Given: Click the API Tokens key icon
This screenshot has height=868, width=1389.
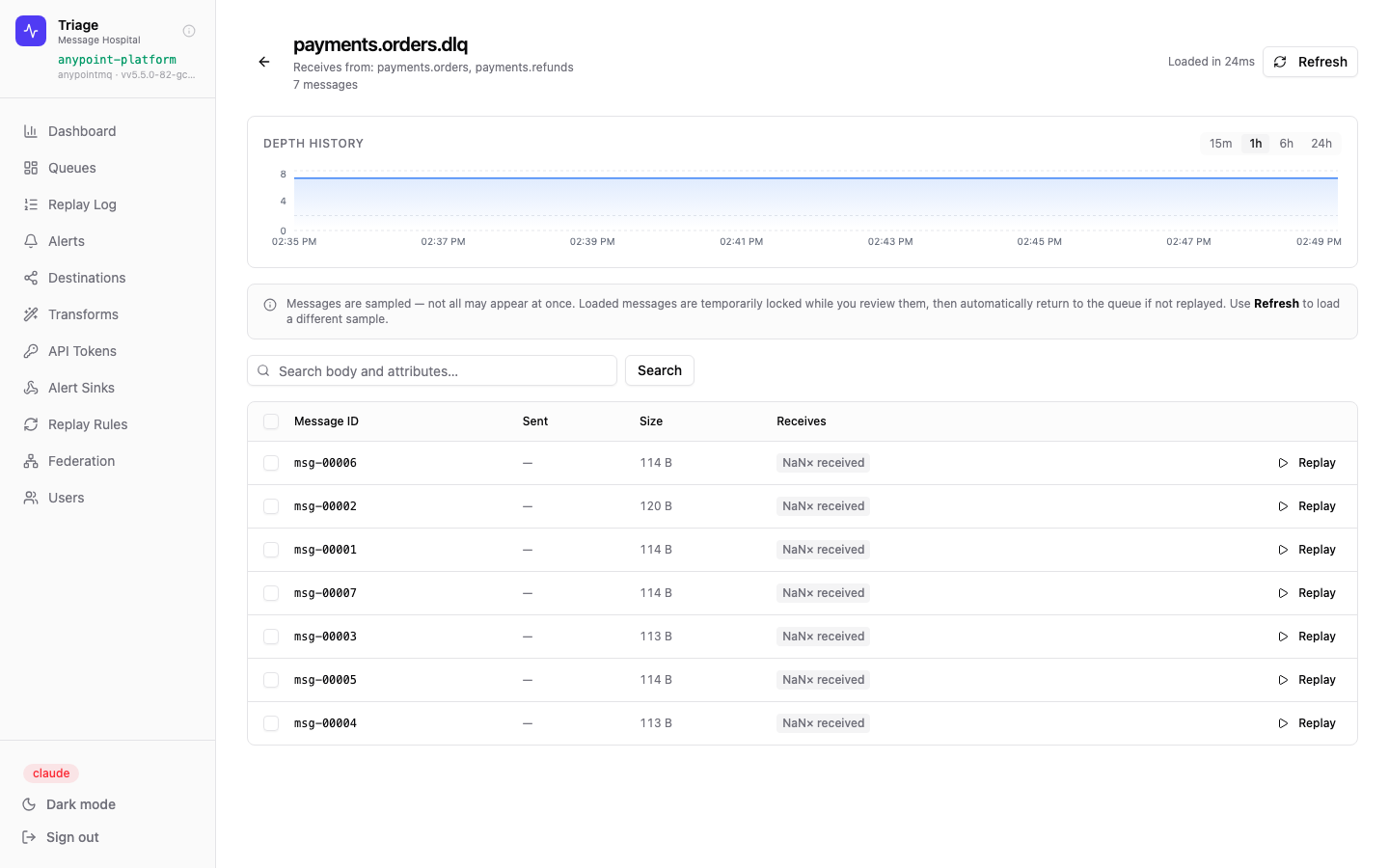Looking at the screenshot, I should point(31,351).
